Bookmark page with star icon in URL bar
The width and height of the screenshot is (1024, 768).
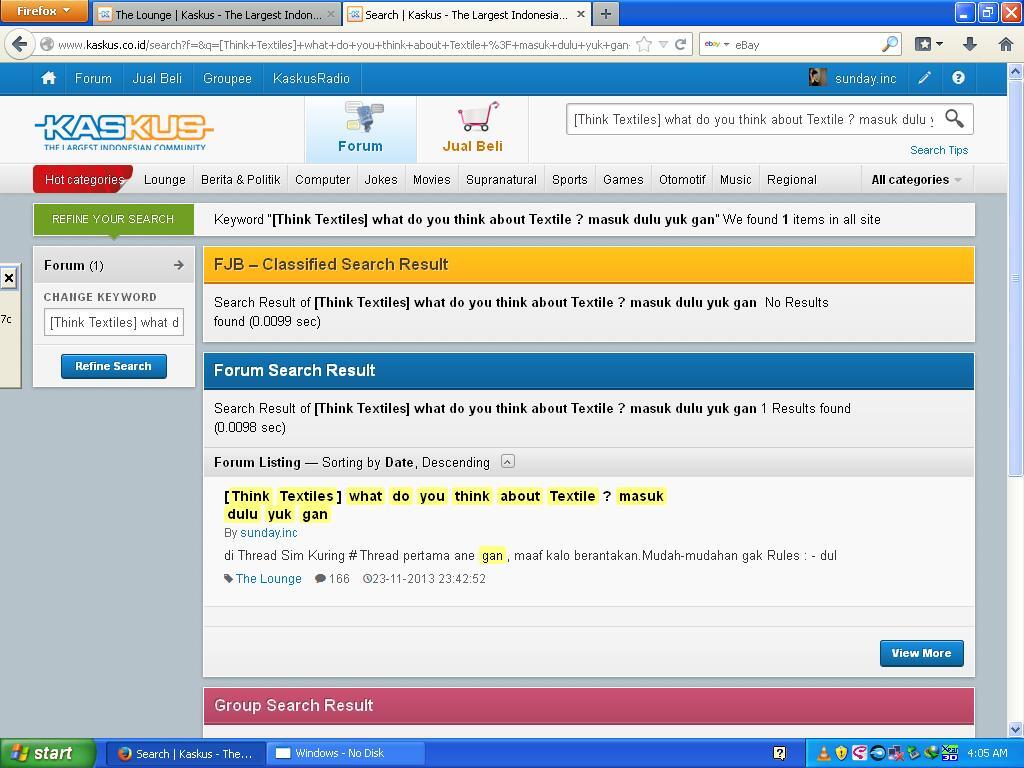pyautogui.click(x=644, y=44)
